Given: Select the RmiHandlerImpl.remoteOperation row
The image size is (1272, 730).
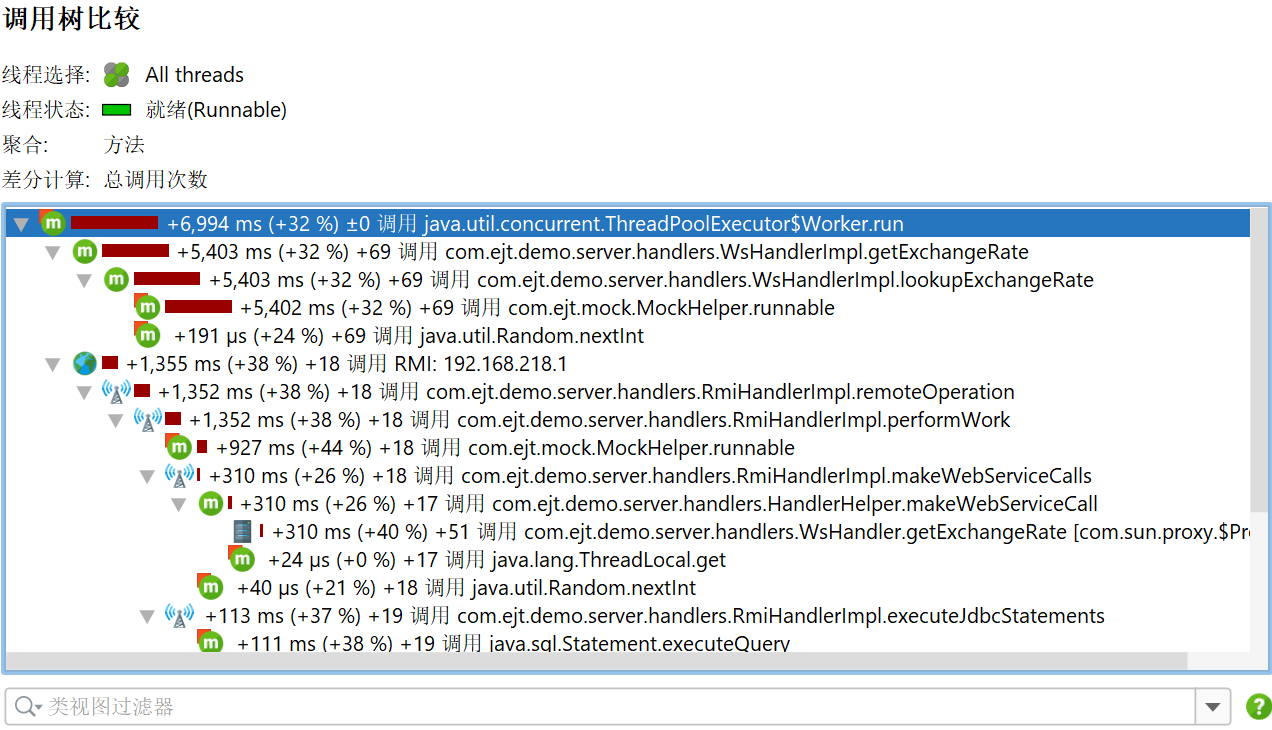Looking at the screenshot, I should point(586,391).
